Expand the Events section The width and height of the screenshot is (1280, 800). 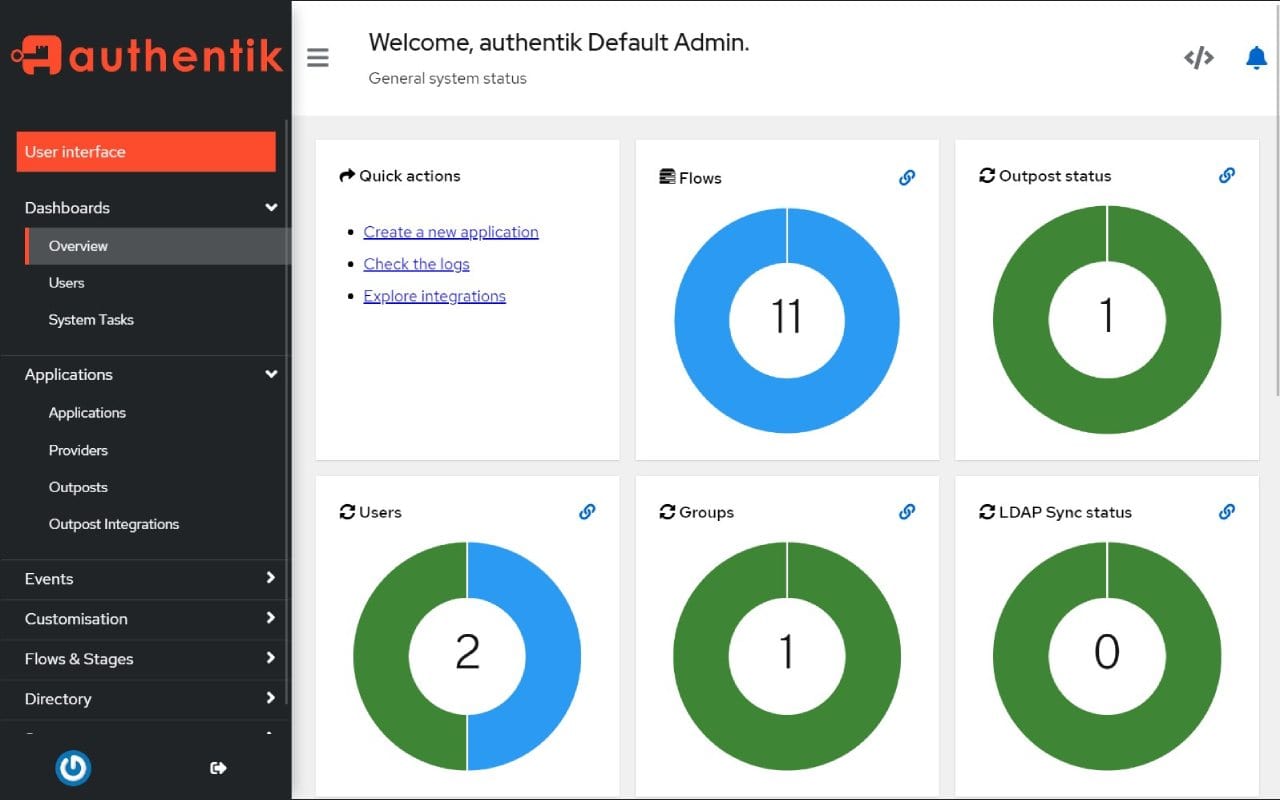point(145,579)
